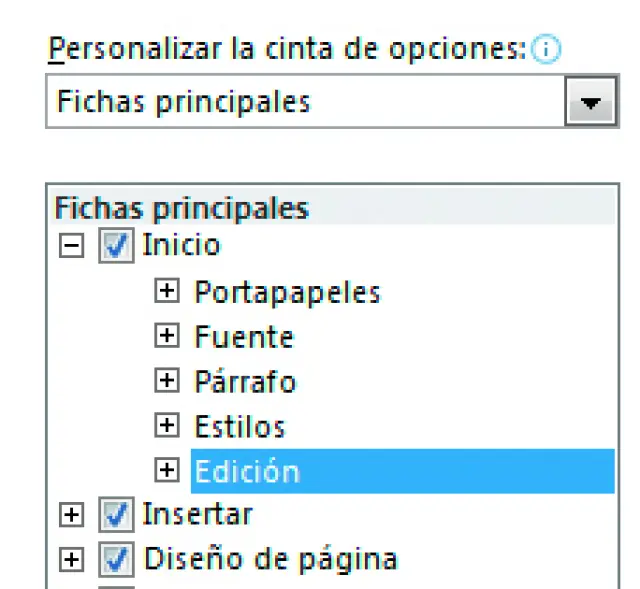Expand the Fuente group

[168, 337]
